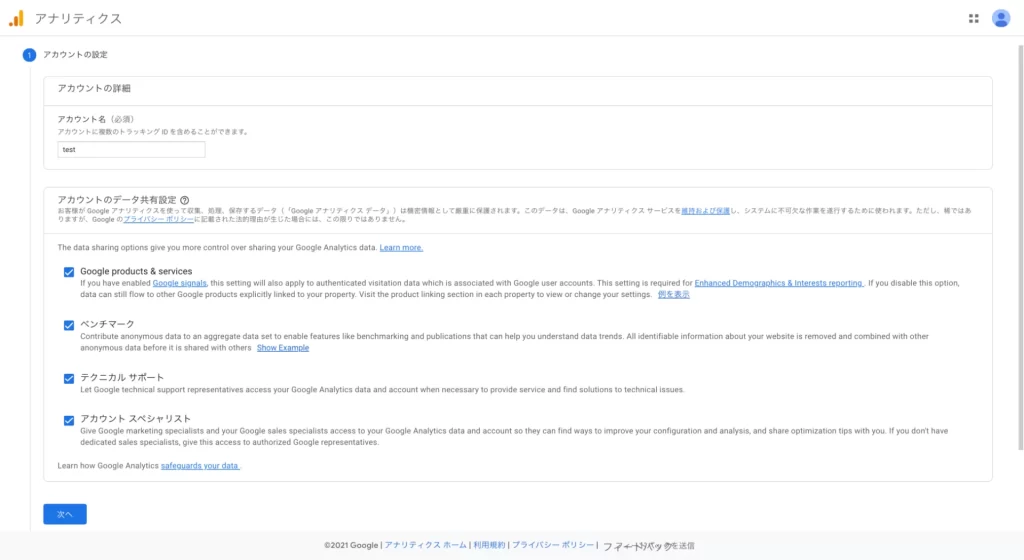Open アナリティクス ホーム in footer

click(426, 545)
